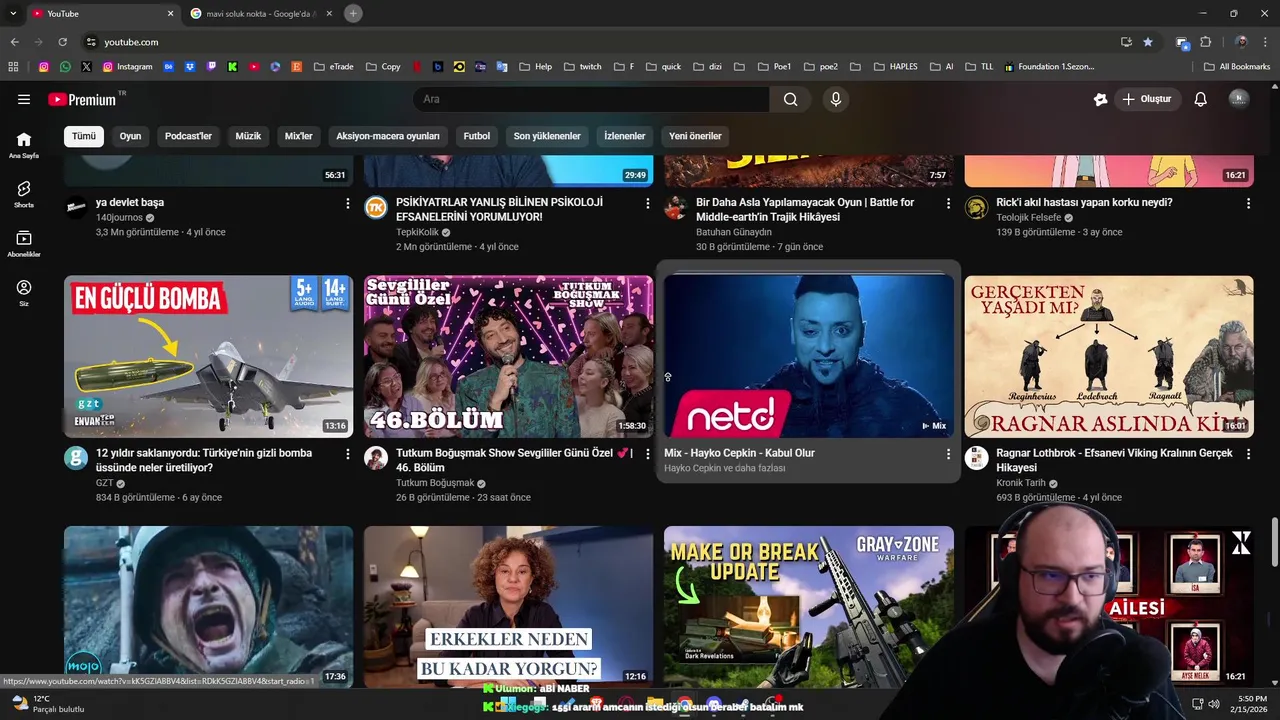The image size is (1280, 720).
Task: Start voice search with microphone icon
Action: (836, 99)
